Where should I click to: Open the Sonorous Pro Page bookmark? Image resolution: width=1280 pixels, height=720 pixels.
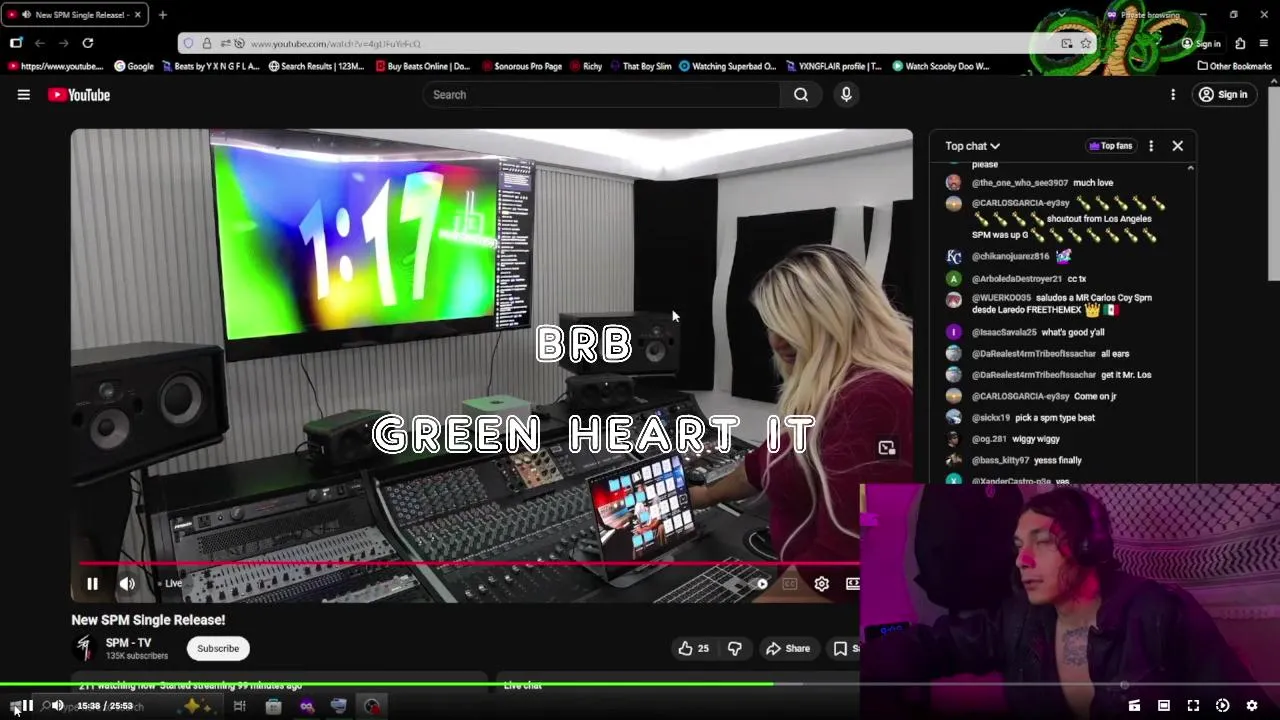tap(521, 66)
